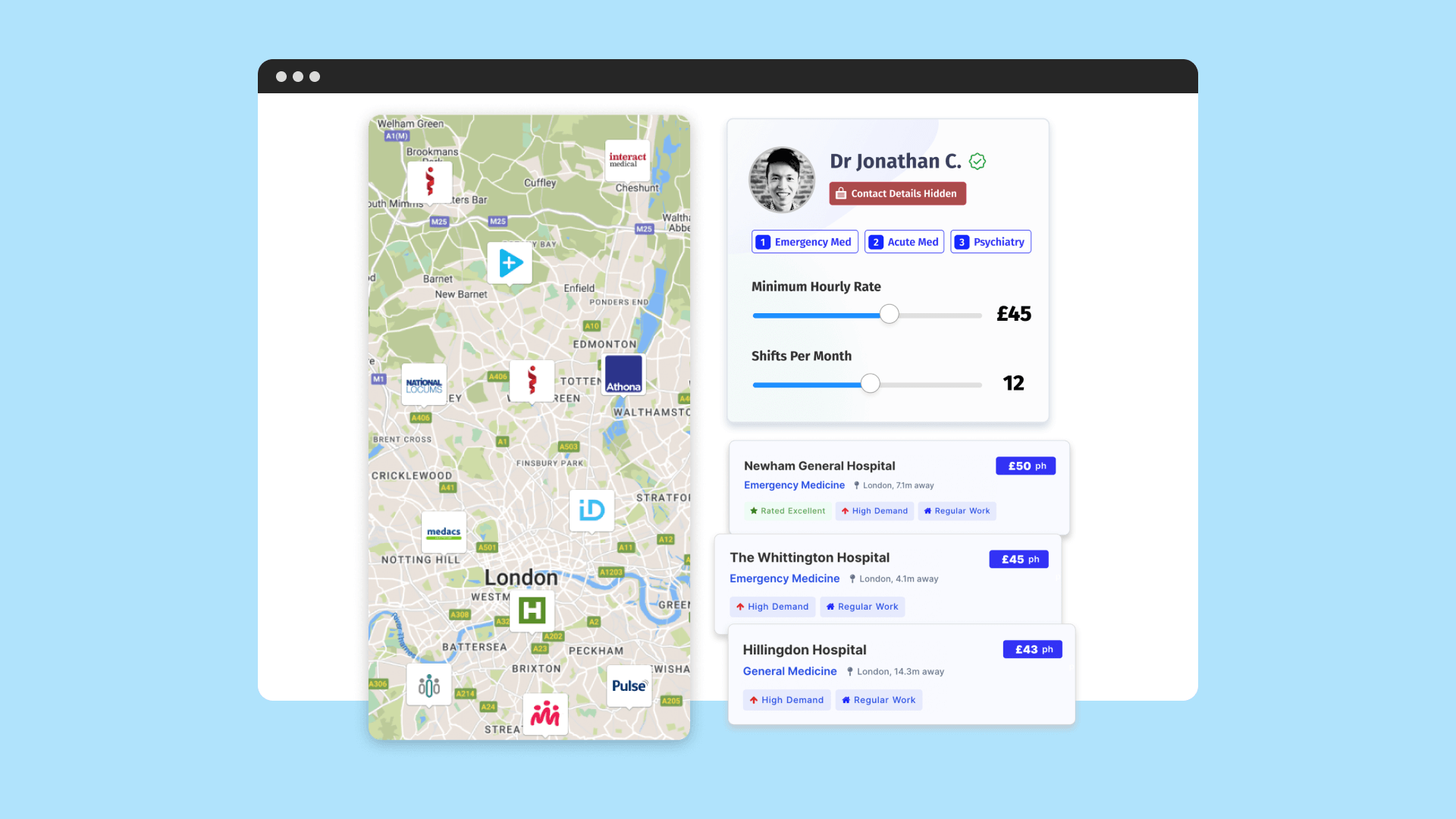The width and height of the screenshot is (1456, 819).
Task: Select General Medicine link on Hillingdon Hospital
Action: coord(790,671)
